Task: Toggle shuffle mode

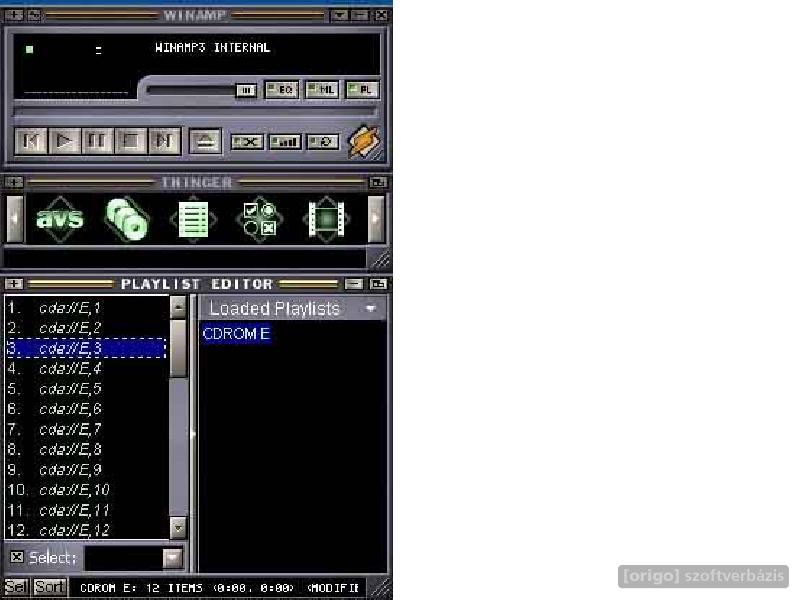Action: [x=247, y=142]
